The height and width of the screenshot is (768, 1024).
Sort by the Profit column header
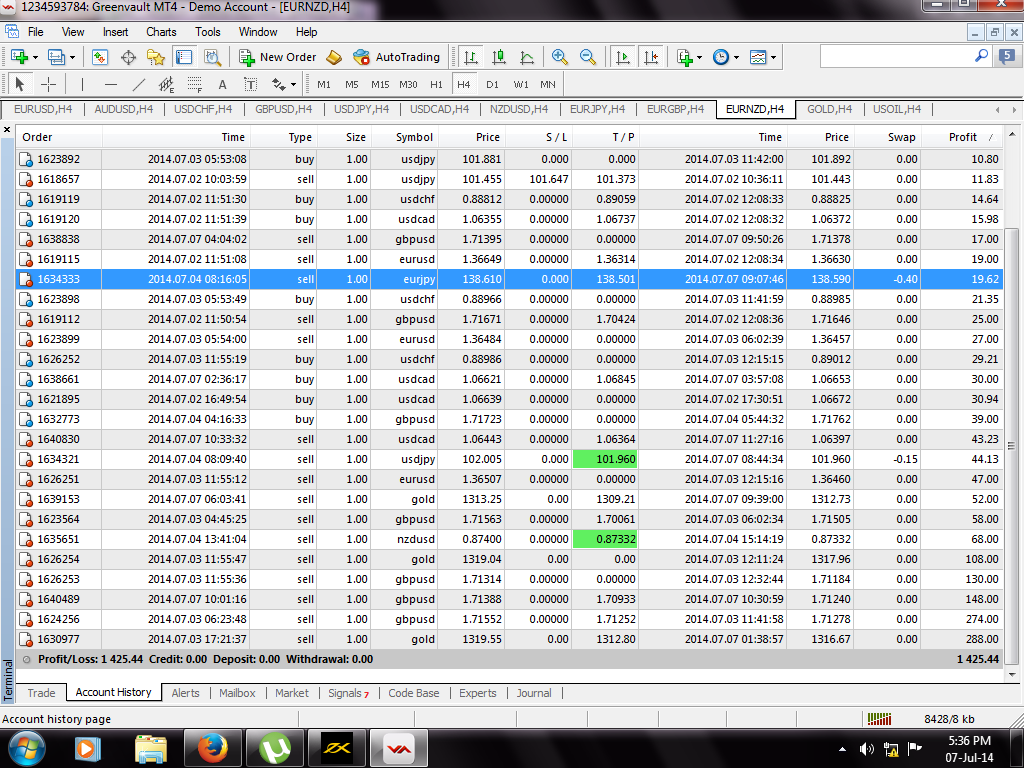click(x=963, y=137)
